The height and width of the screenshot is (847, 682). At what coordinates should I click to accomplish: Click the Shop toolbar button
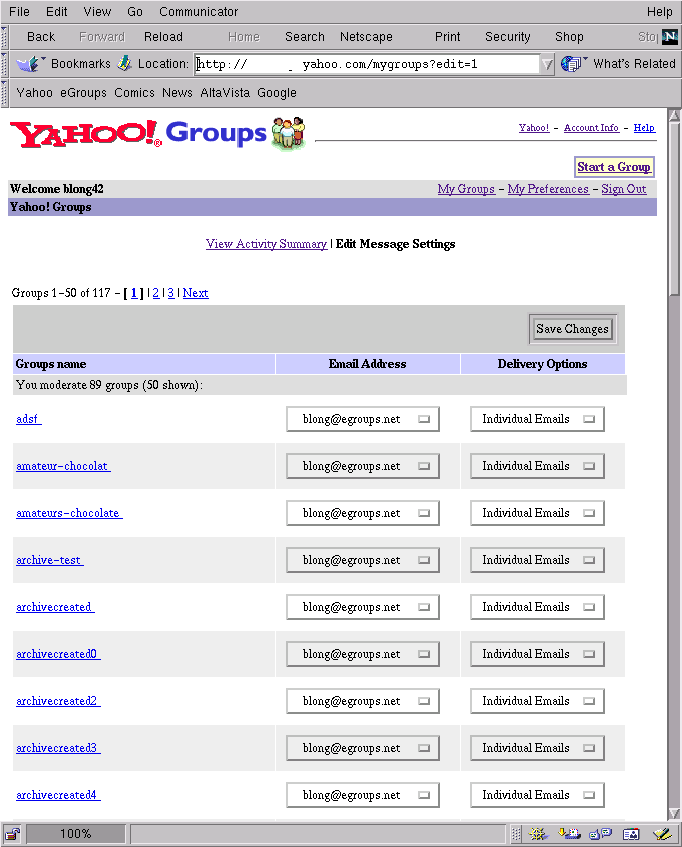569,37
